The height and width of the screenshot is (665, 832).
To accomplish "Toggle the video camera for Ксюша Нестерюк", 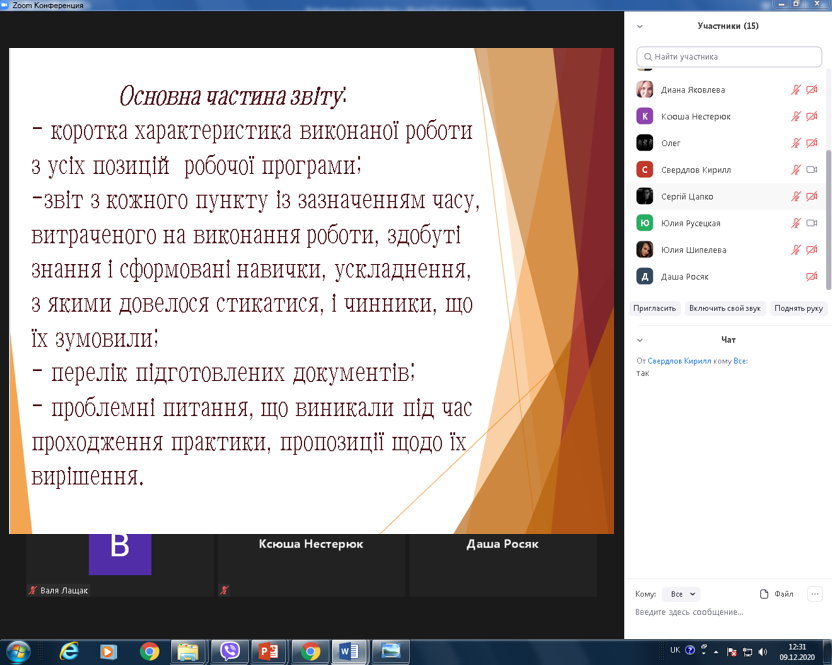I will pos(811,116).
